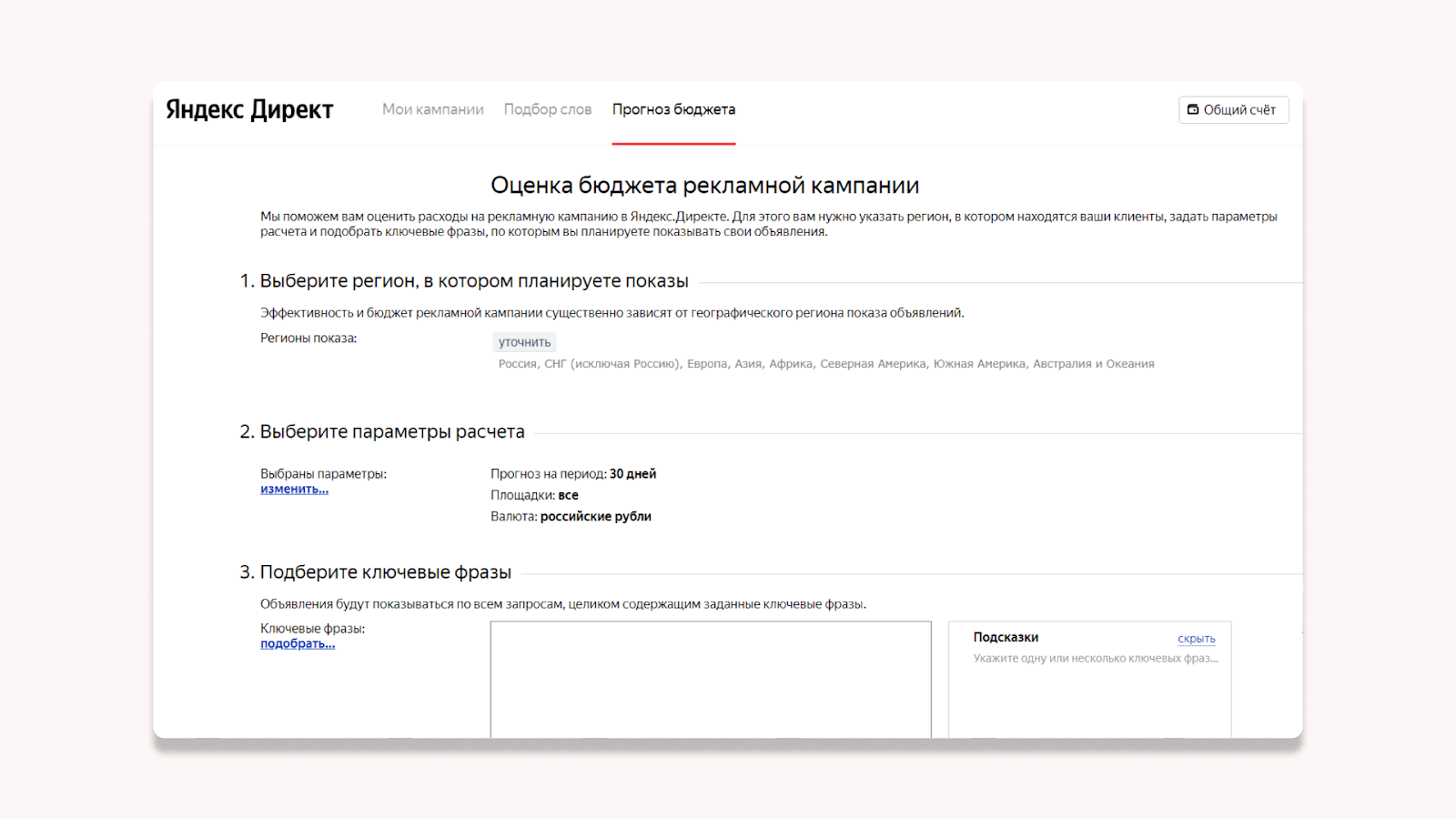Click the Площадки: все value
Image resolution: width=1456 pixels, height=819 pixels.
534,496
